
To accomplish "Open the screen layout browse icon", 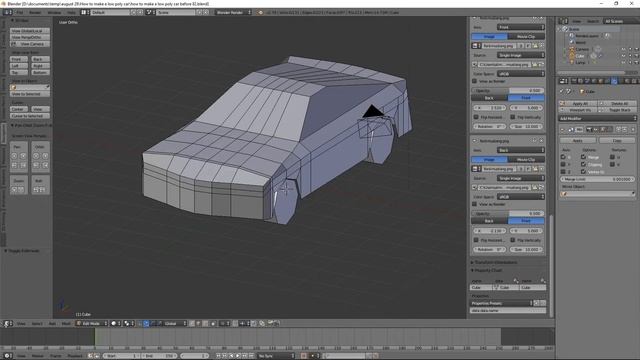I will (84, 12).
